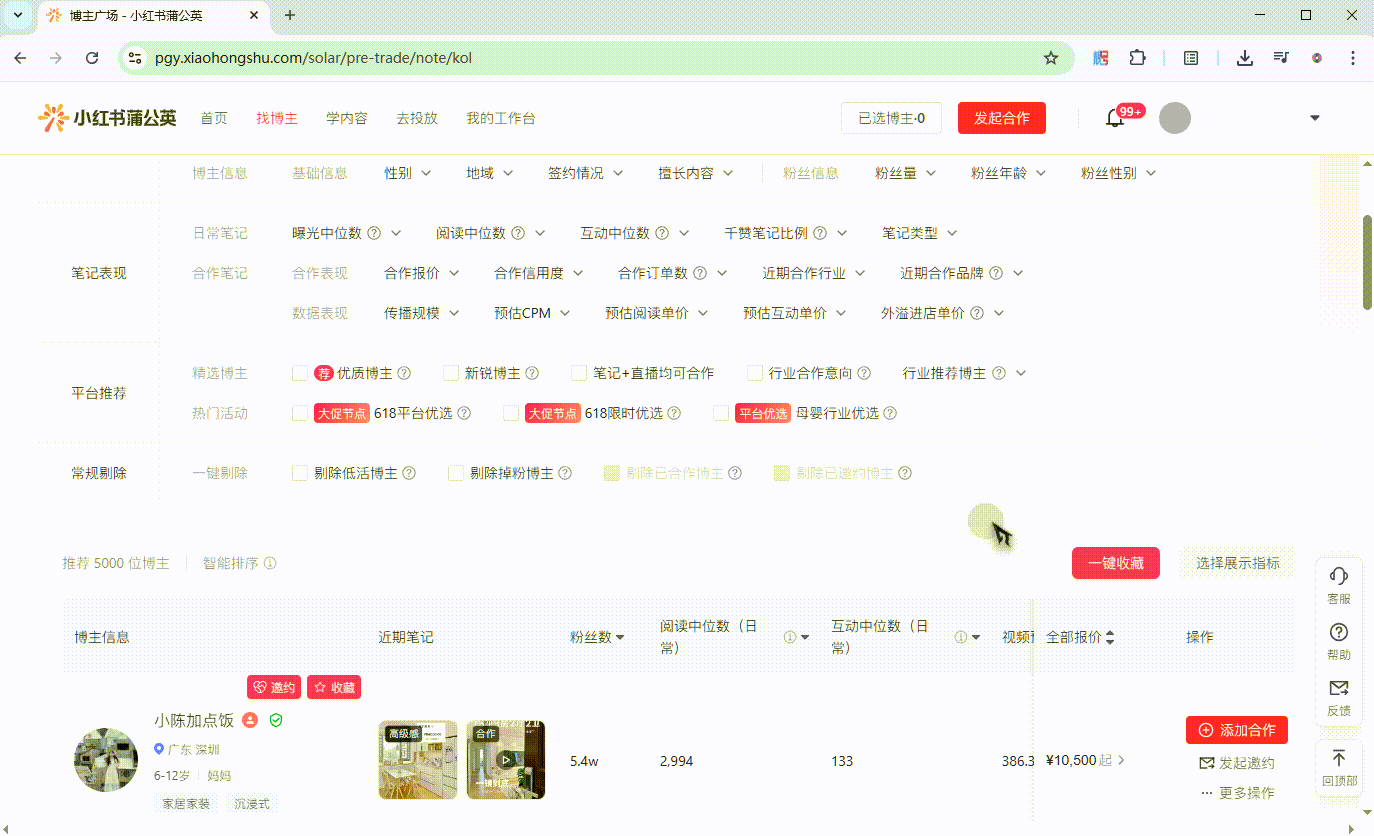Check the 新锐博主 checkbox
This screenshot has height=836, width=1374.
click(451, 373)
